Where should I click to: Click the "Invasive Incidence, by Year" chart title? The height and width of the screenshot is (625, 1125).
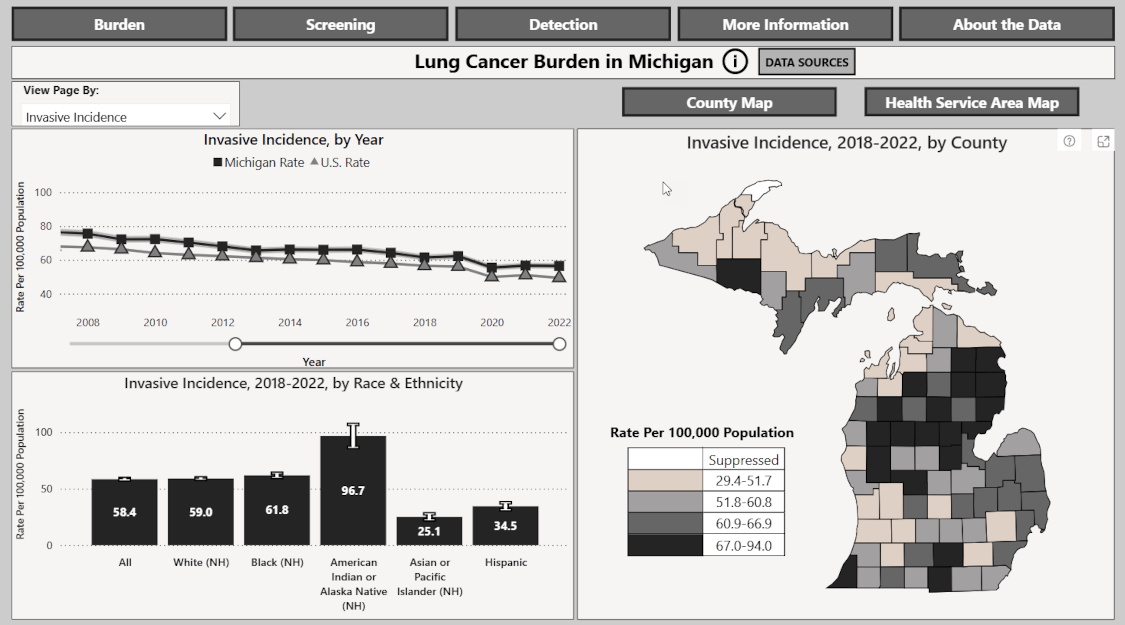click(x=293, y=140)
